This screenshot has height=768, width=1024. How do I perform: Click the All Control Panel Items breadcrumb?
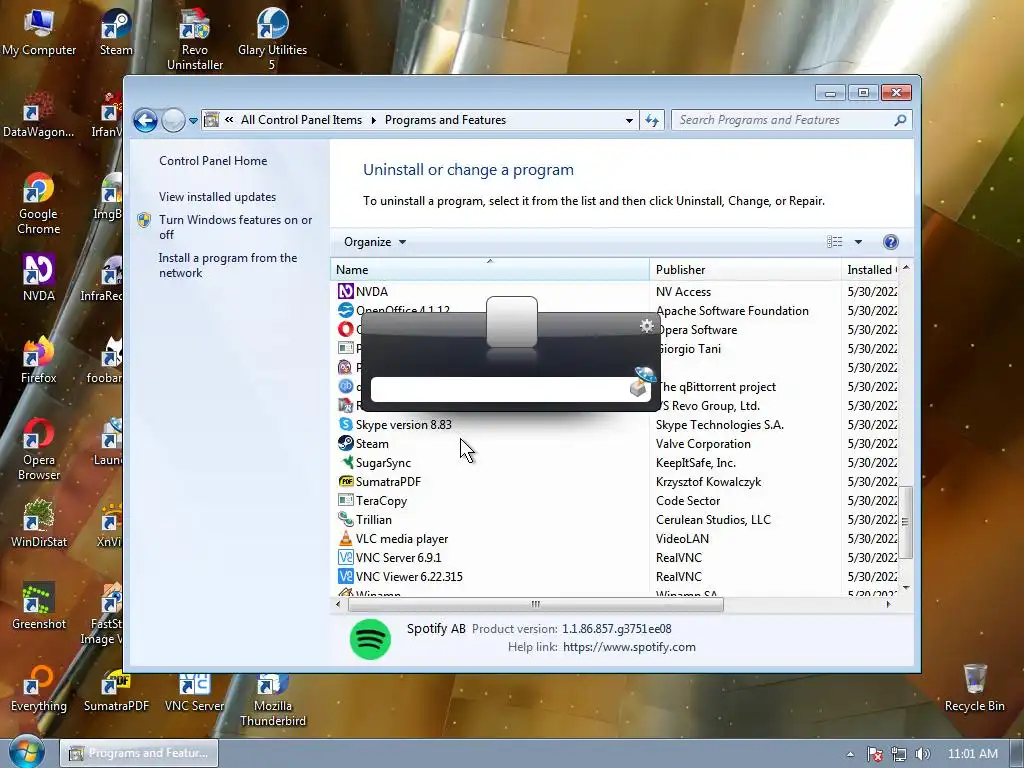(301, 120)
